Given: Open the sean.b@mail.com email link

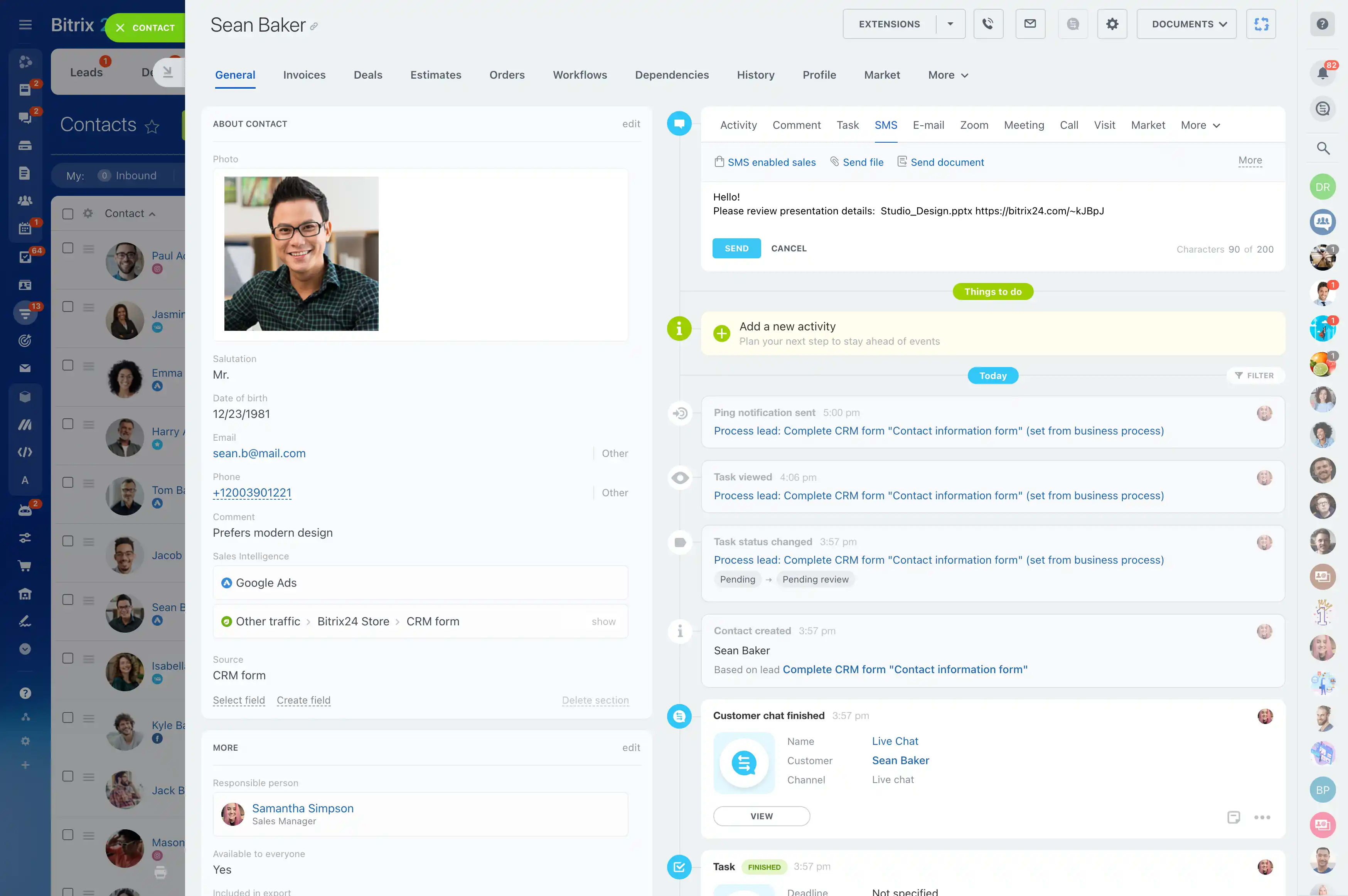Looking at the screenshot, I should pyautogui.click(x=259, y=453).
